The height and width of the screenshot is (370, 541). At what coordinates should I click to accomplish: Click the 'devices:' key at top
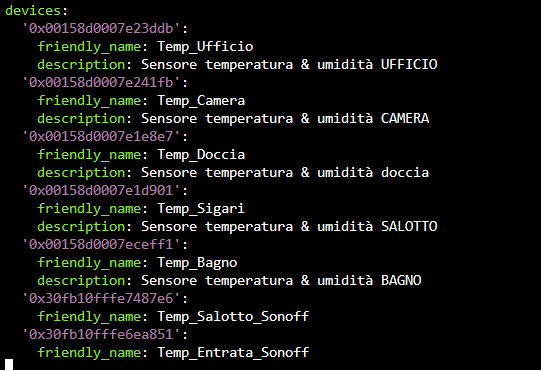(36, 10)
